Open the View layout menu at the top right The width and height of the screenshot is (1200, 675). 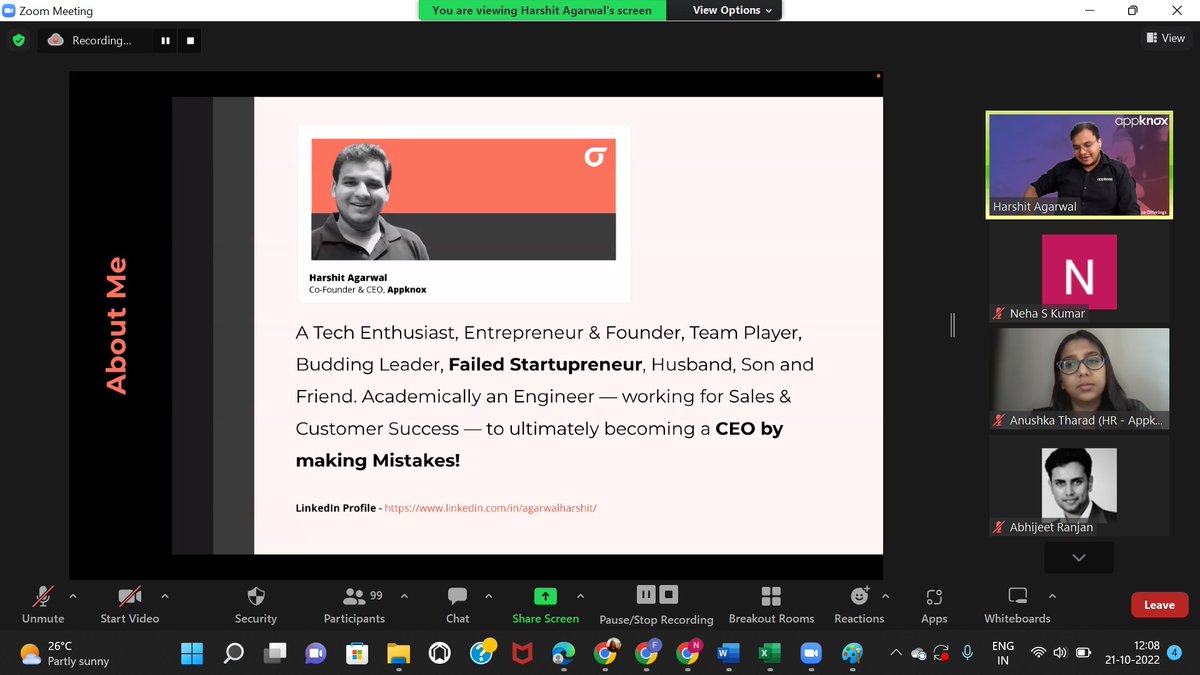[1166, 38]
